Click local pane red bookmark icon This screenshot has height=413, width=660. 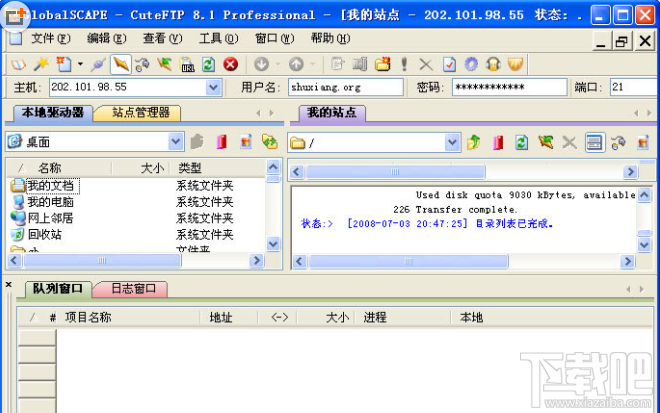click(x=222, y=142)
